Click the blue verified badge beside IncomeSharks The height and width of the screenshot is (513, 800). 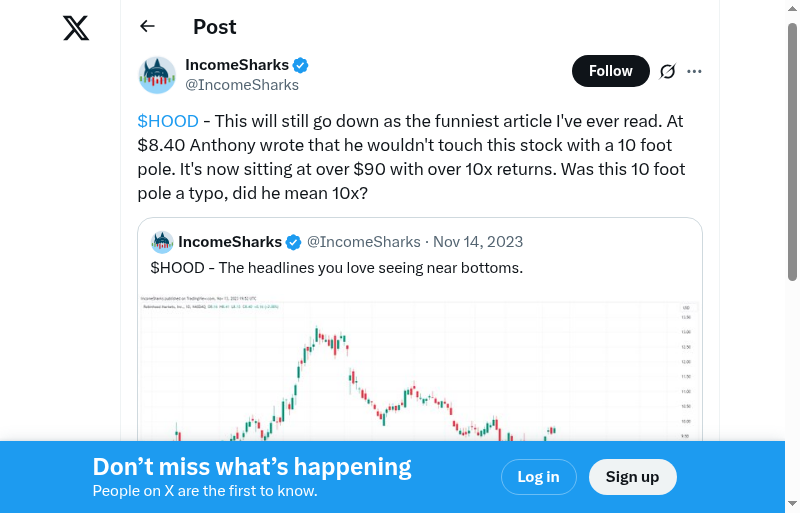[x=300, y=65]
